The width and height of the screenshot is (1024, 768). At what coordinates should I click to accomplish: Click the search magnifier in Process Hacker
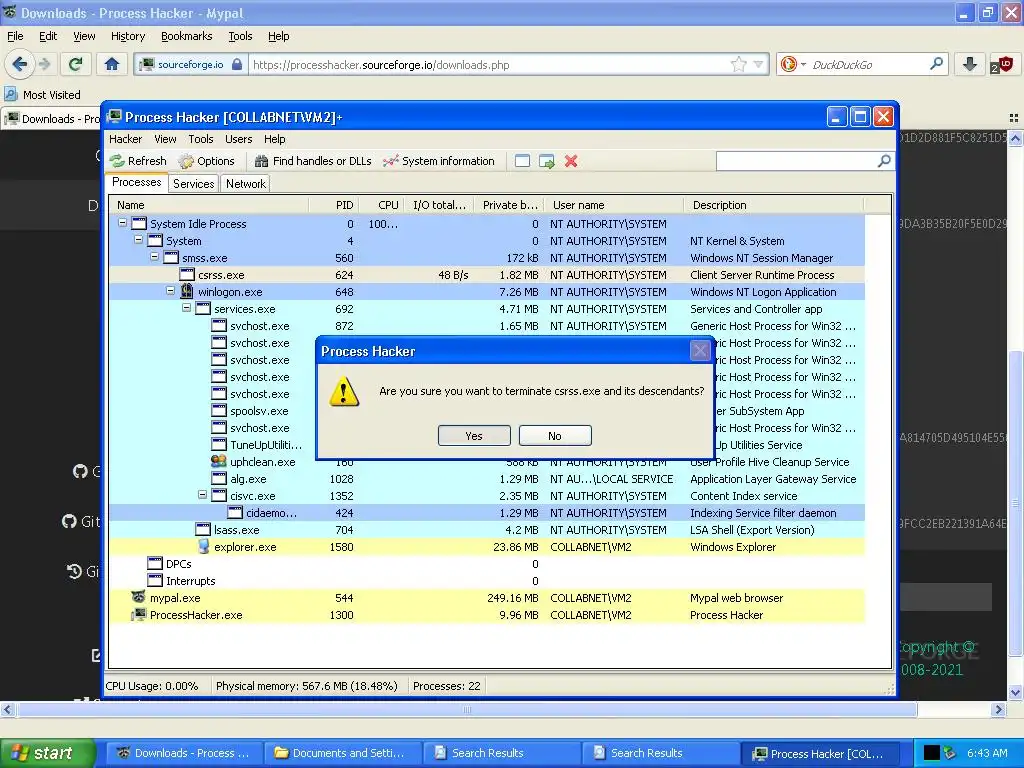click(884, 161)
